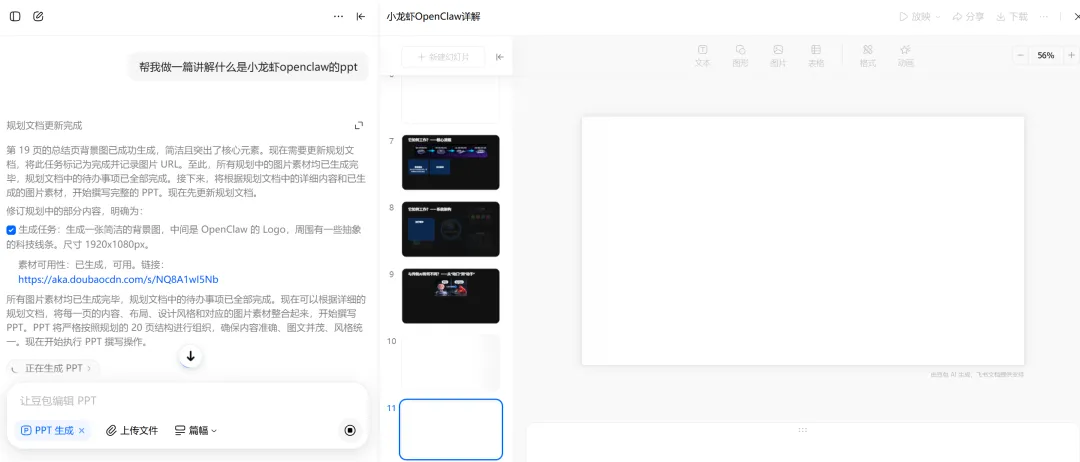Screen dimensions: 1080x462
Task: Expand the planning document view icon
Action: point(359,125)
